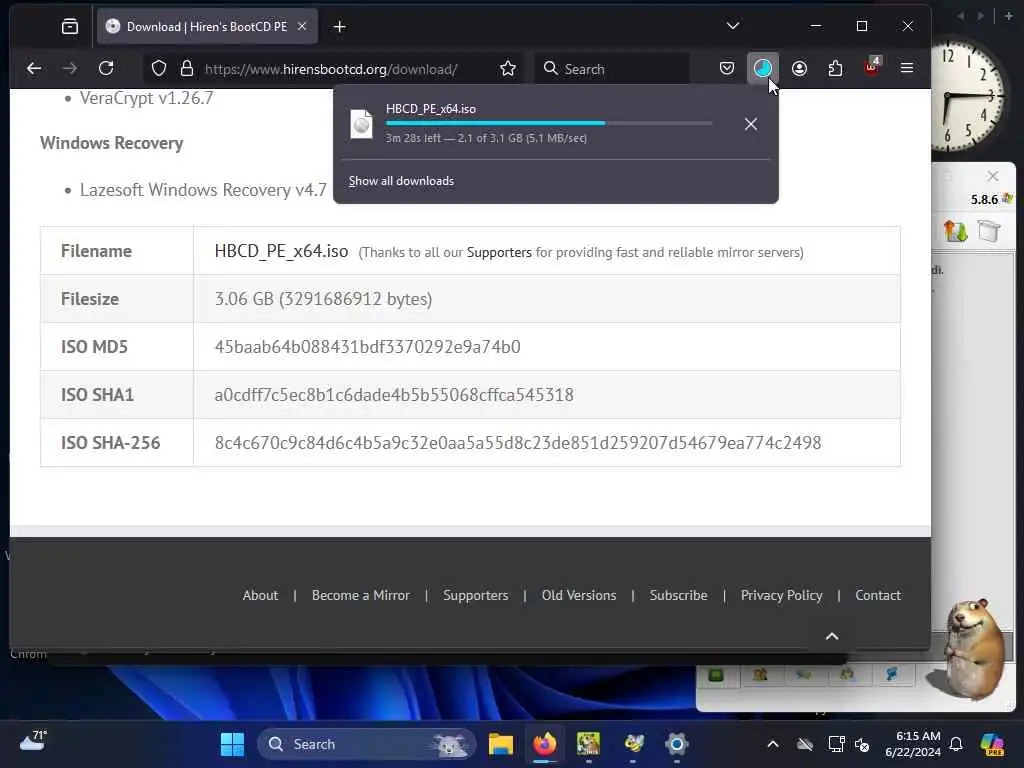The height and width of the screenshot is (768, 1024).
Task: Click the address bar URL field
Action: point(331,69)
